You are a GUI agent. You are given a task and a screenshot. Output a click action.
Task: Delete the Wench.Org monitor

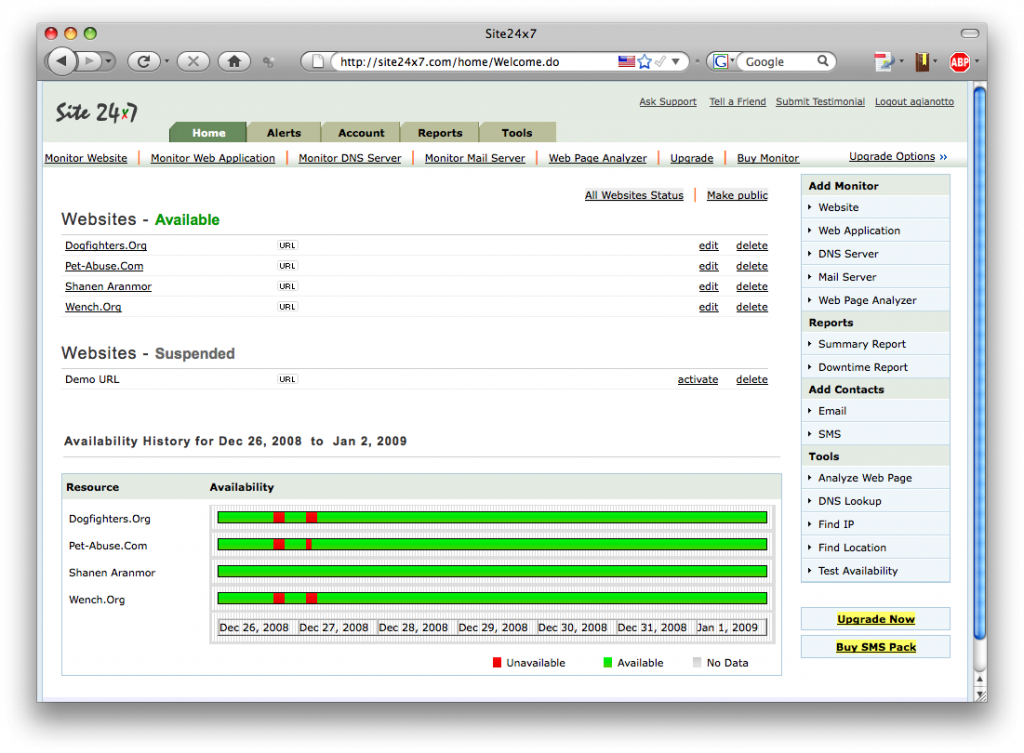pyautogui.click(x=752, y=307)
